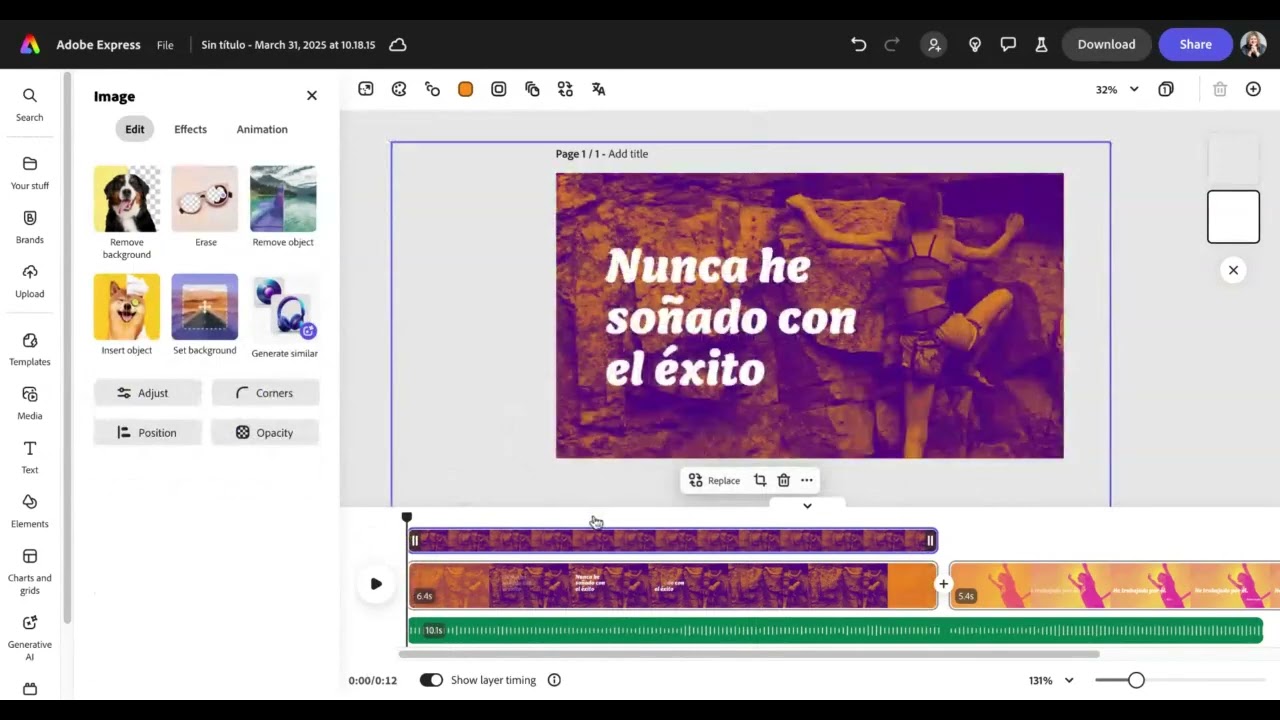This screenshot has height=720, width=1280.
Task: Open the Elements panel
Action: click(30, 511)
